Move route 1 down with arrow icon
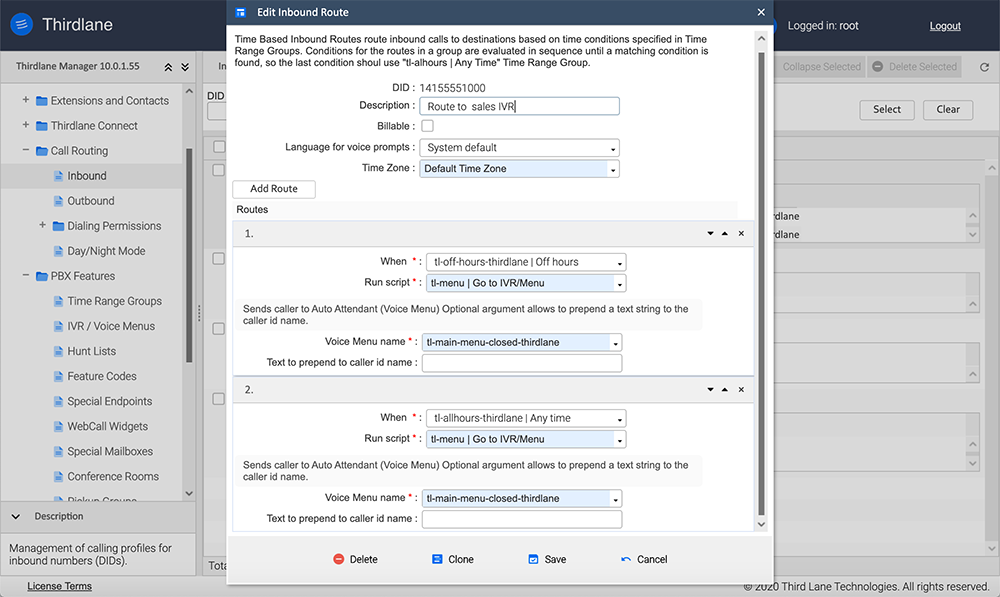The width and height of the screenshot is (1000, 597). coord(709,233)
